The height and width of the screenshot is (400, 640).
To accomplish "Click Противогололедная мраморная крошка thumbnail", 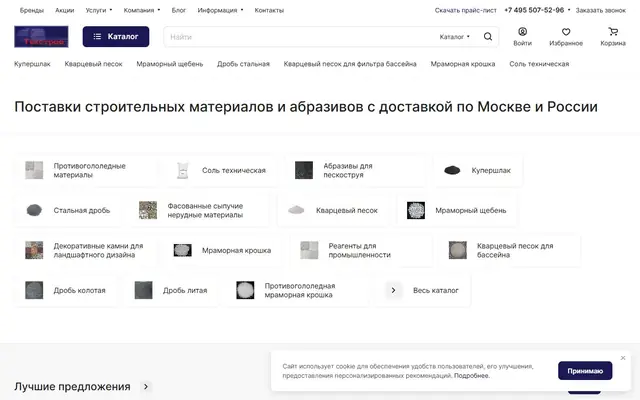I will pyautogui.click(x=245, y=290).
